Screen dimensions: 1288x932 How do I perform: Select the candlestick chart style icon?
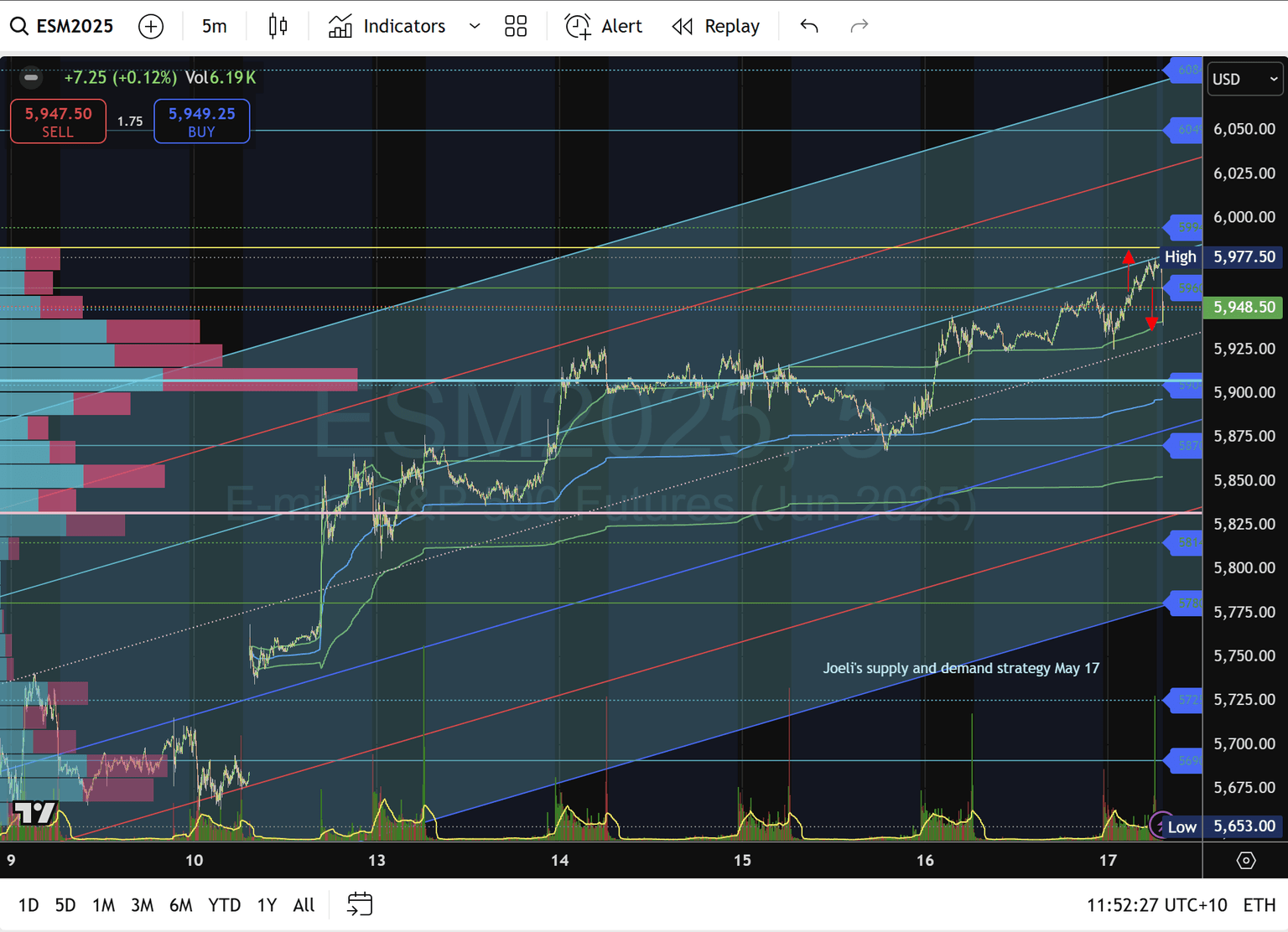point(278,26)
